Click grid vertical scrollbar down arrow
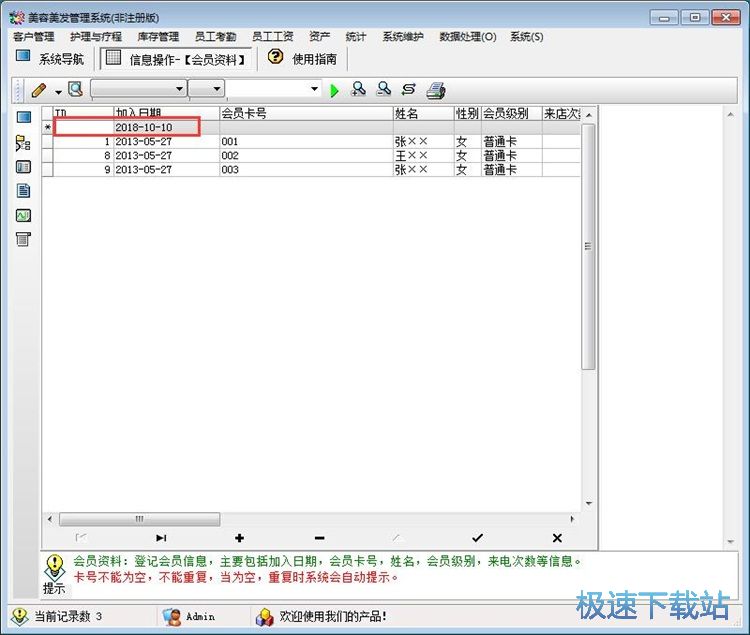Screen dimensions: 750x635 pos(589,504)
